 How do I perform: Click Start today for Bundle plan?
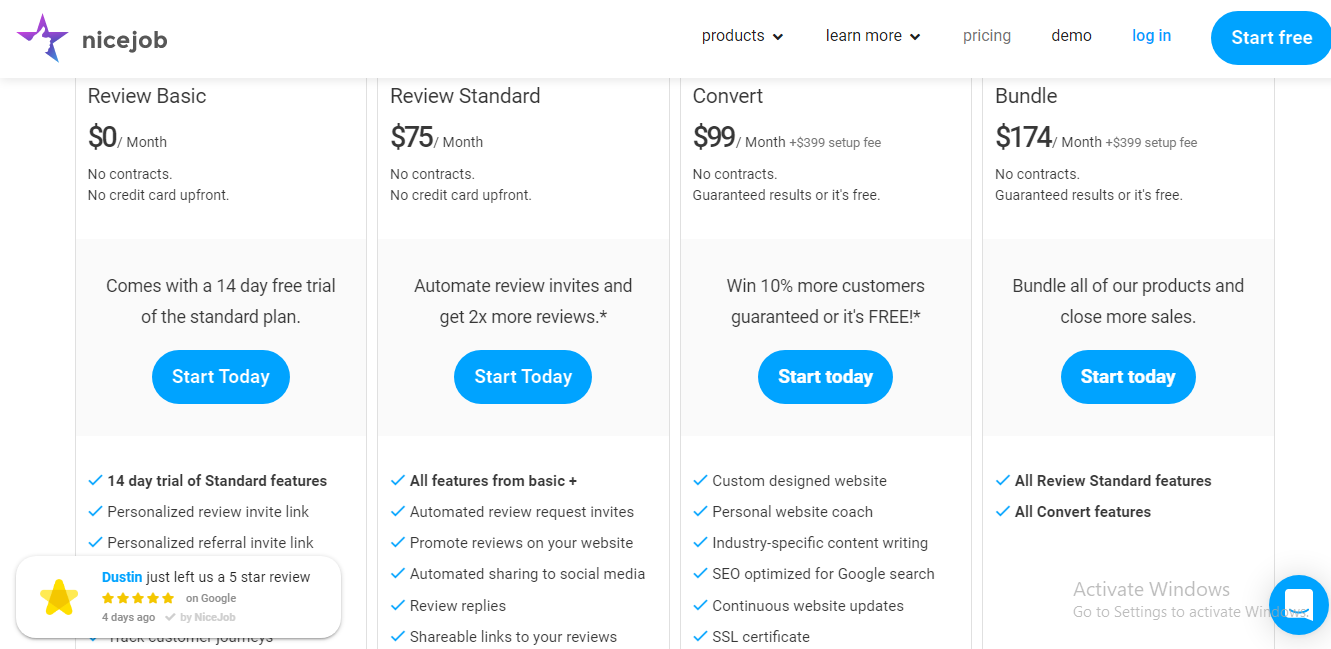tap(1128, 377)
